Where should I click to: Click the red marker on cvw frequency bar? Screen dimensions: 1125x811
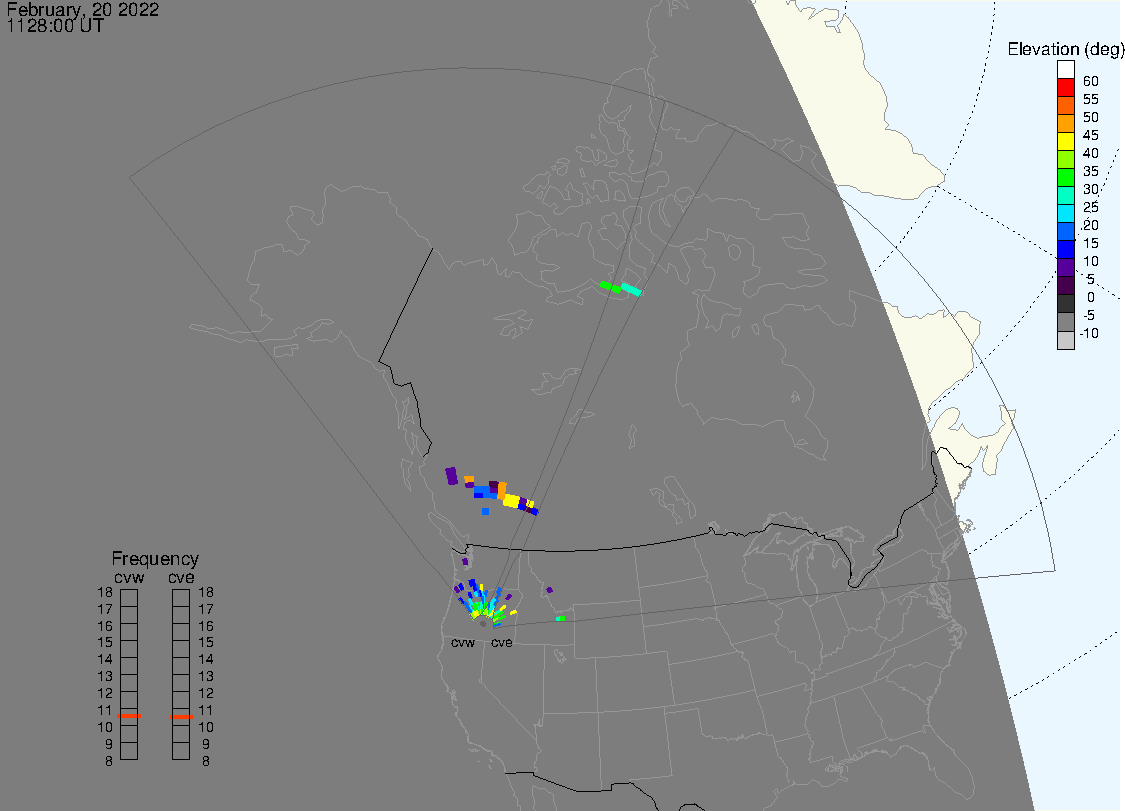pyautogui.click(x=129, y=716)
